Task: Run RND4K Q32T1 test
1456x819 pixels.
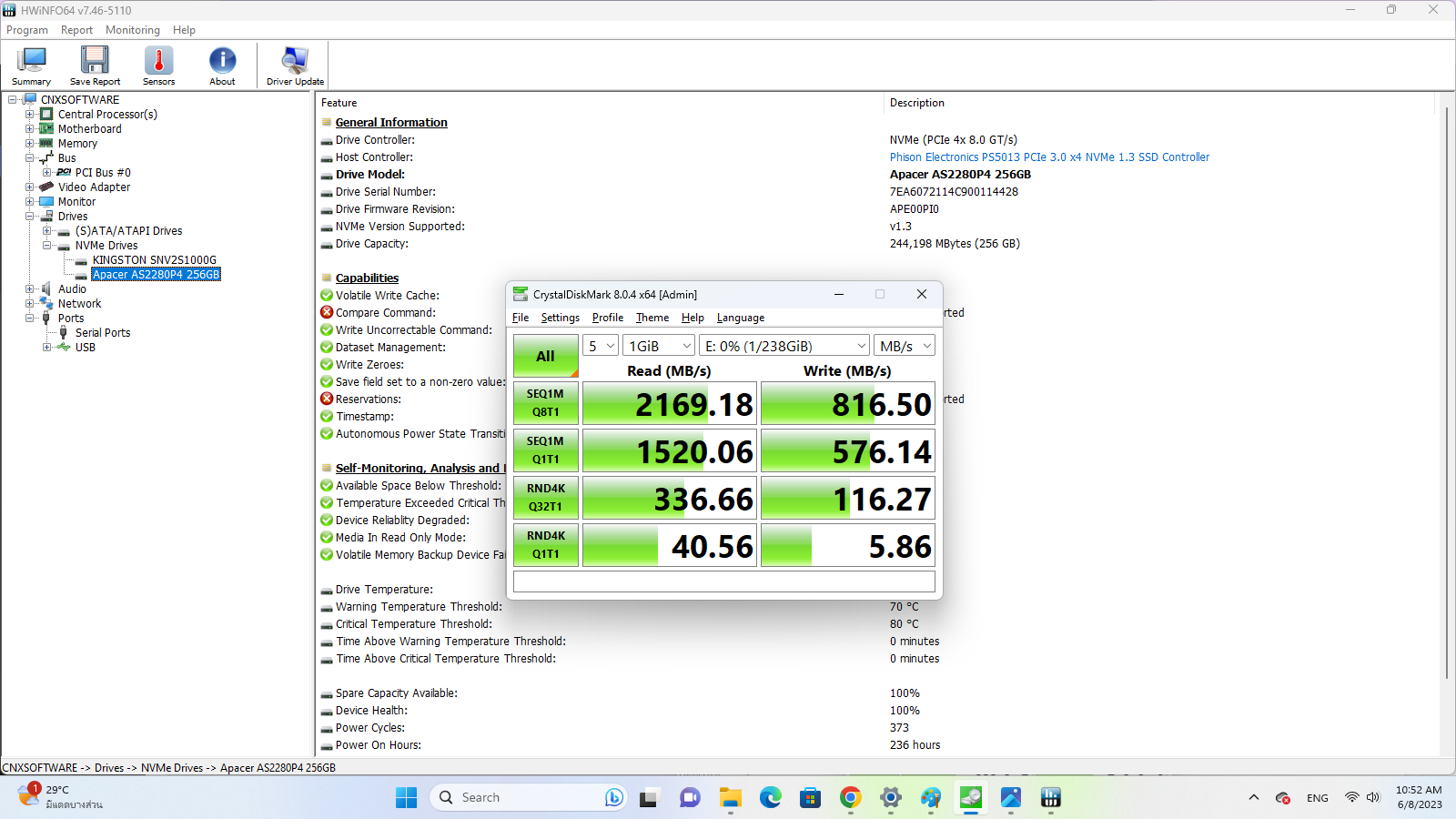Action: (545, 498)
